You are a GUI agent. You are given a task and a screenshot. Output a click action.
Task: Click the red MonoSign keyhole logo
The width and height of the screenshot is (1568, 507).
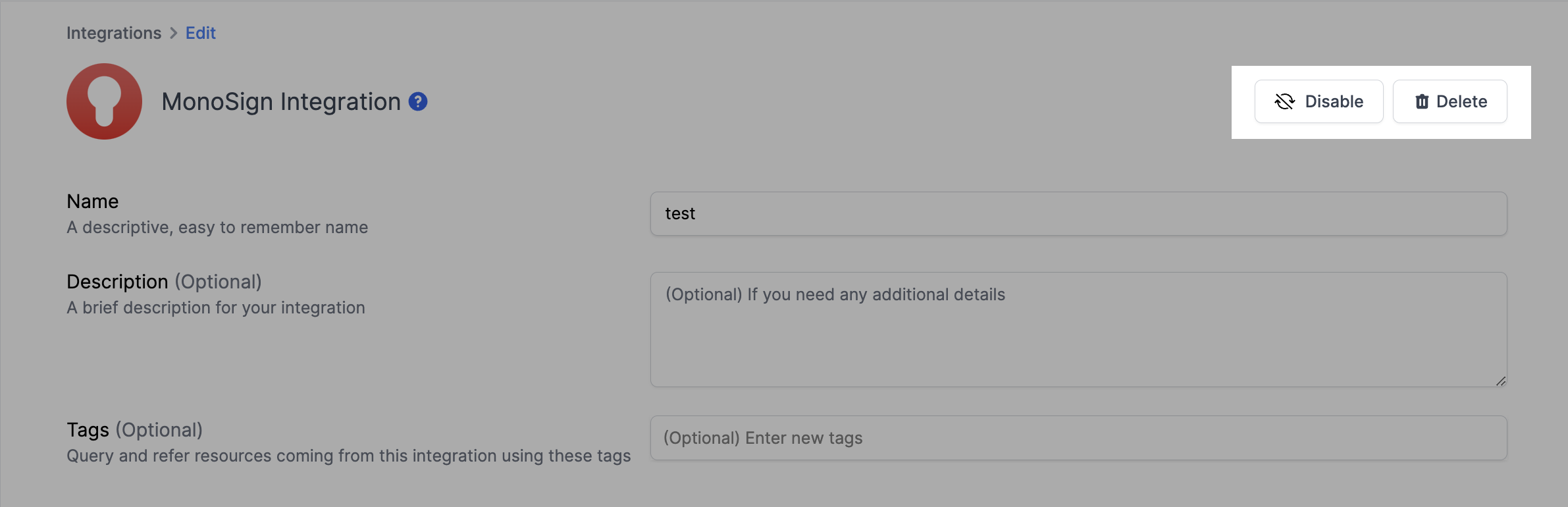point(104,101)
